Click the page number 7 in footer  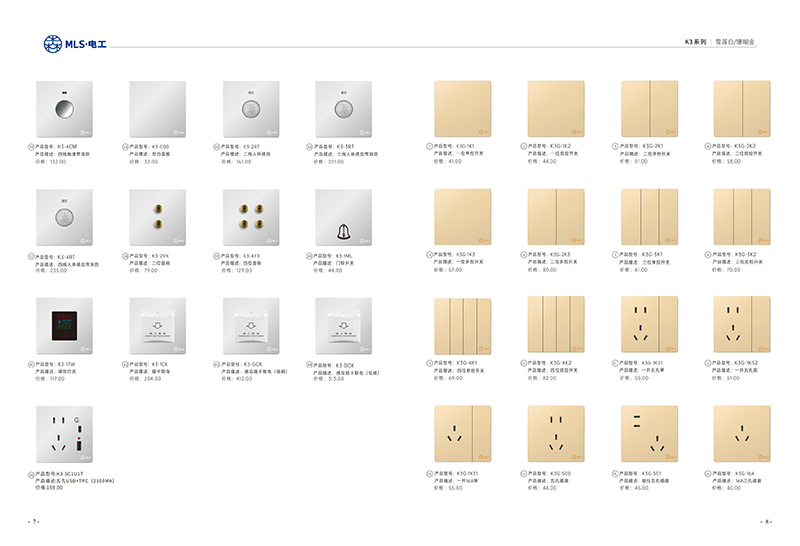point(34,522)
